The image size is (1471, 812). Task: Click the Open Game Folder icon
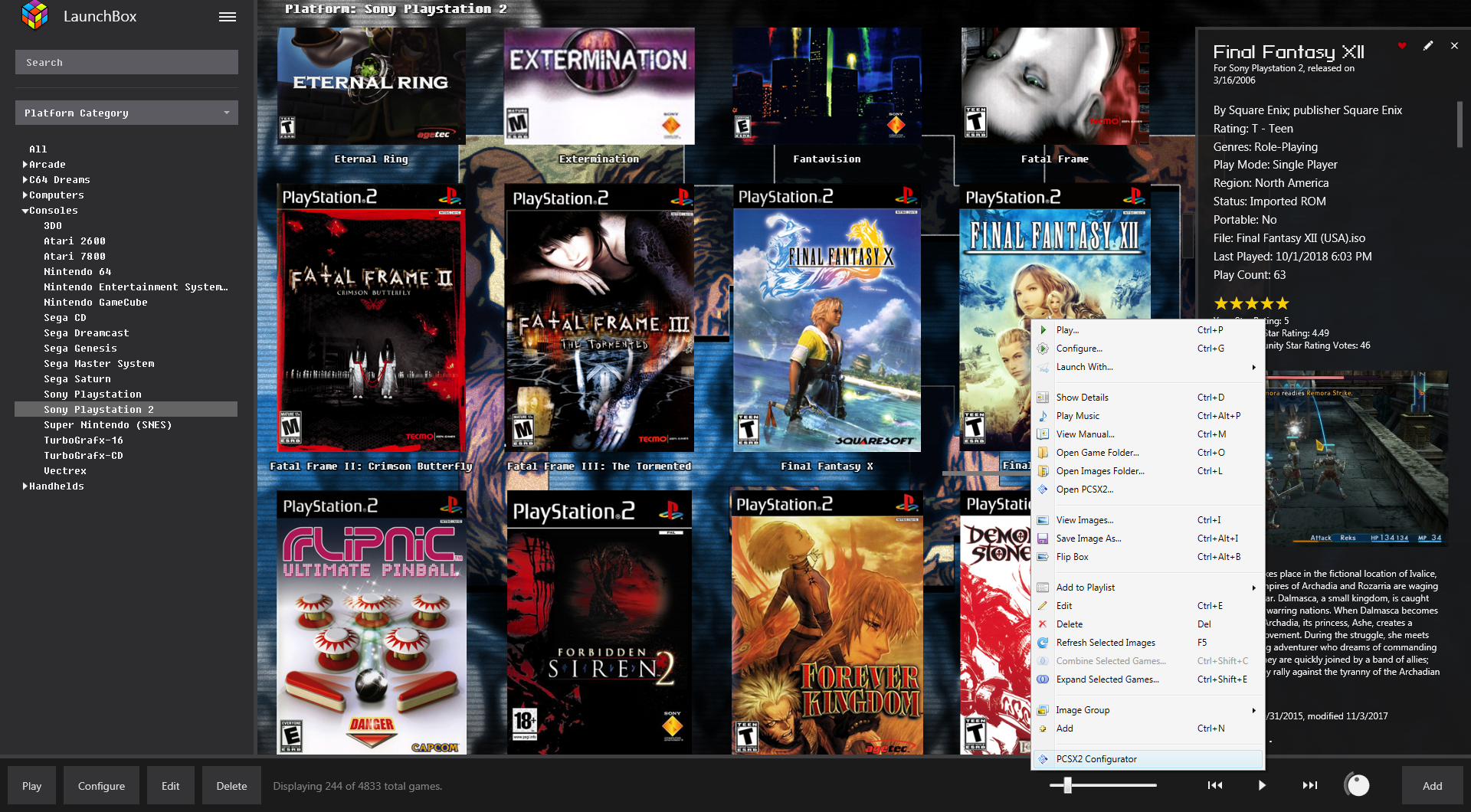click(1043, 453)
